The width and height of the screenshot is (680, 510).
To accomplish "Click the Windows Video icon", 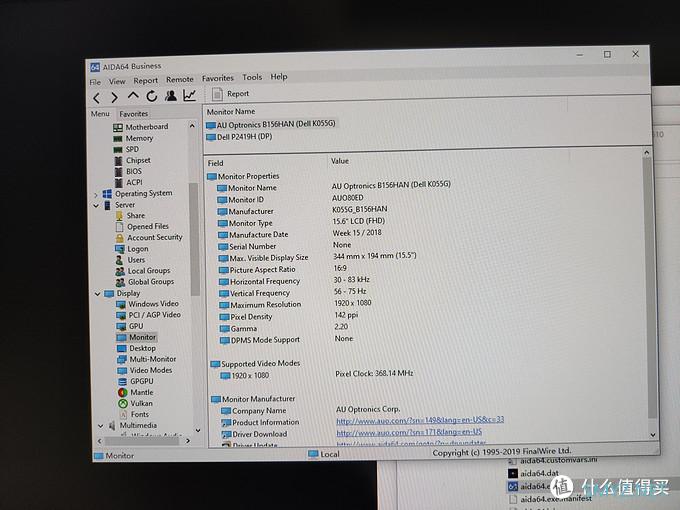I will click(121, 304).
